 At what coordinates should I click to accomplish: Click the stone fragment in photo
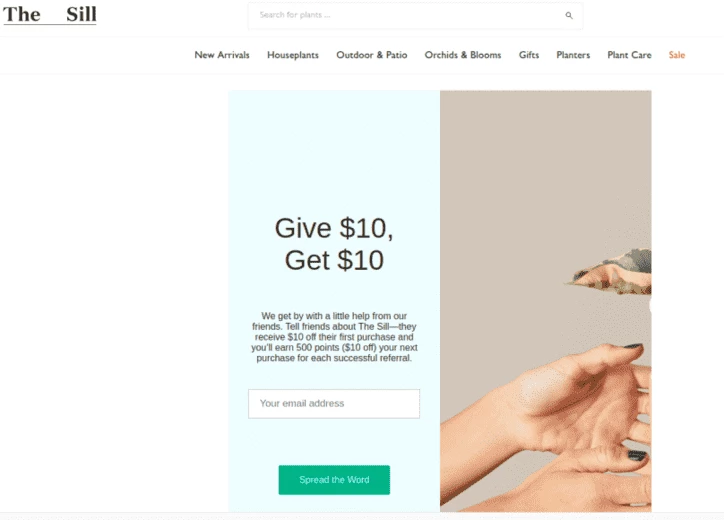pyautogui.click(x=609, y=272)
